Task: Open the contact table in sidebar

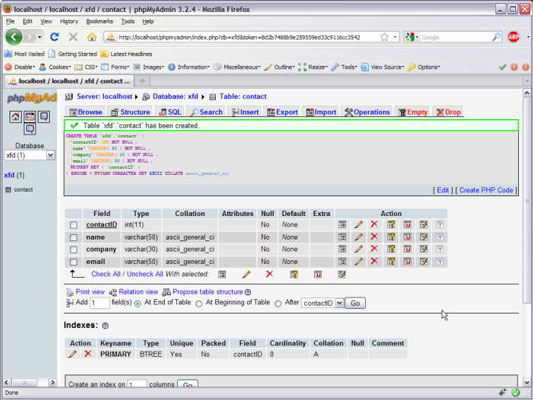Action: [23, 190]
